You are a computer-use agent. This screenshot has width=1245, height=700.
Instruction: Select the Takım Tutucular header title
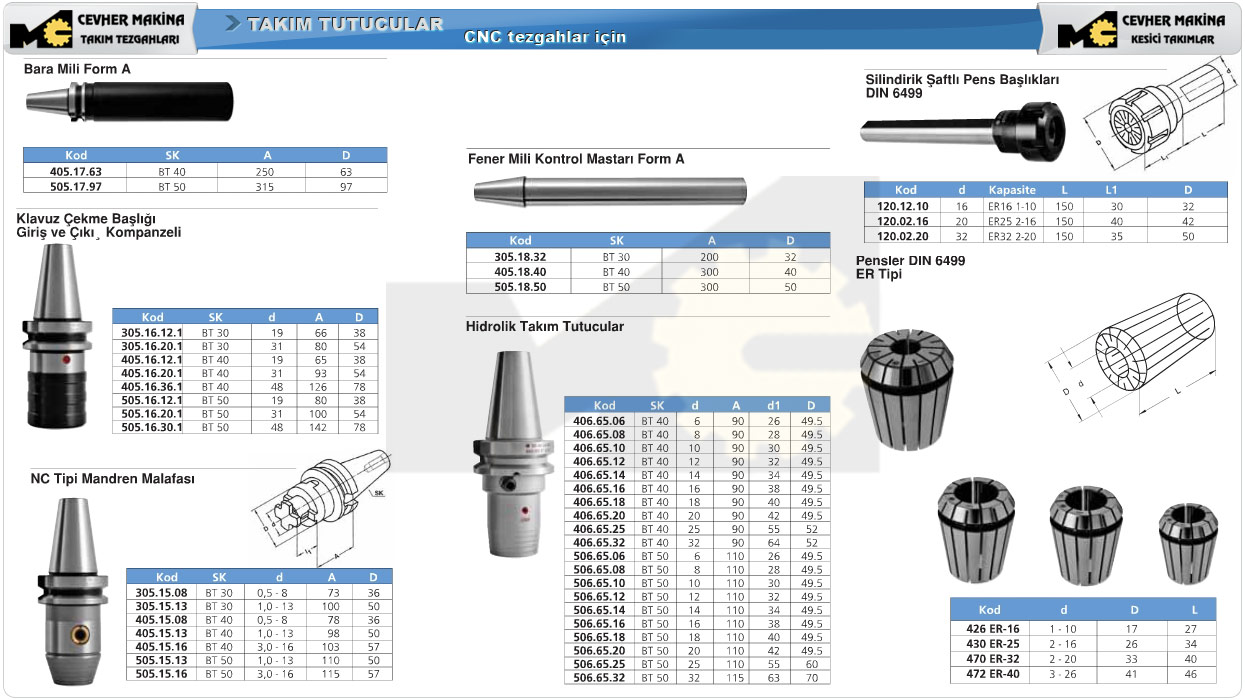tap(345, 24)
